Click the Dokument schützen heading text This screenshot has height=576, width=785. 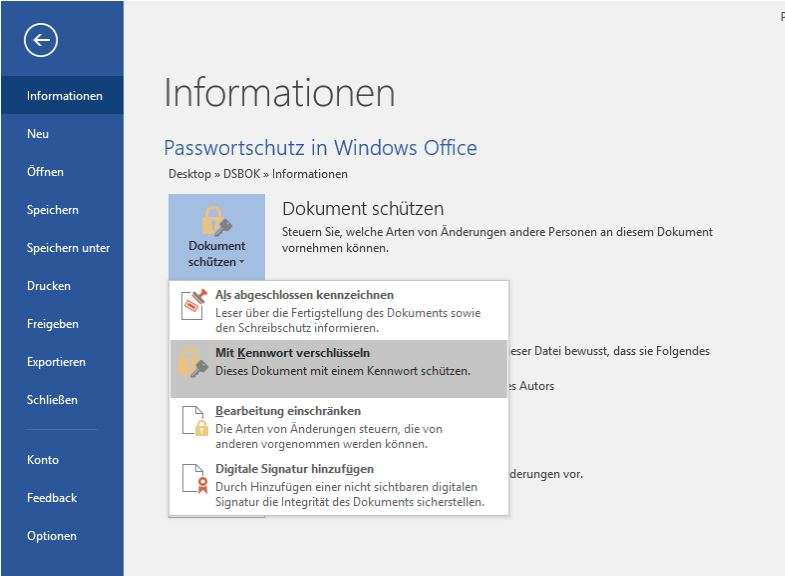(x=363, y=209)
